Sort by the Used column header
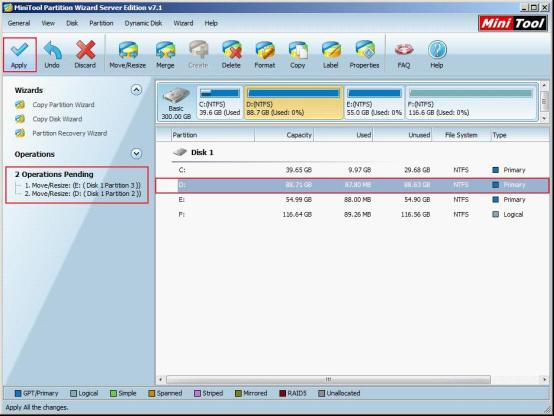The image size is (554, 416). [343, 135]
